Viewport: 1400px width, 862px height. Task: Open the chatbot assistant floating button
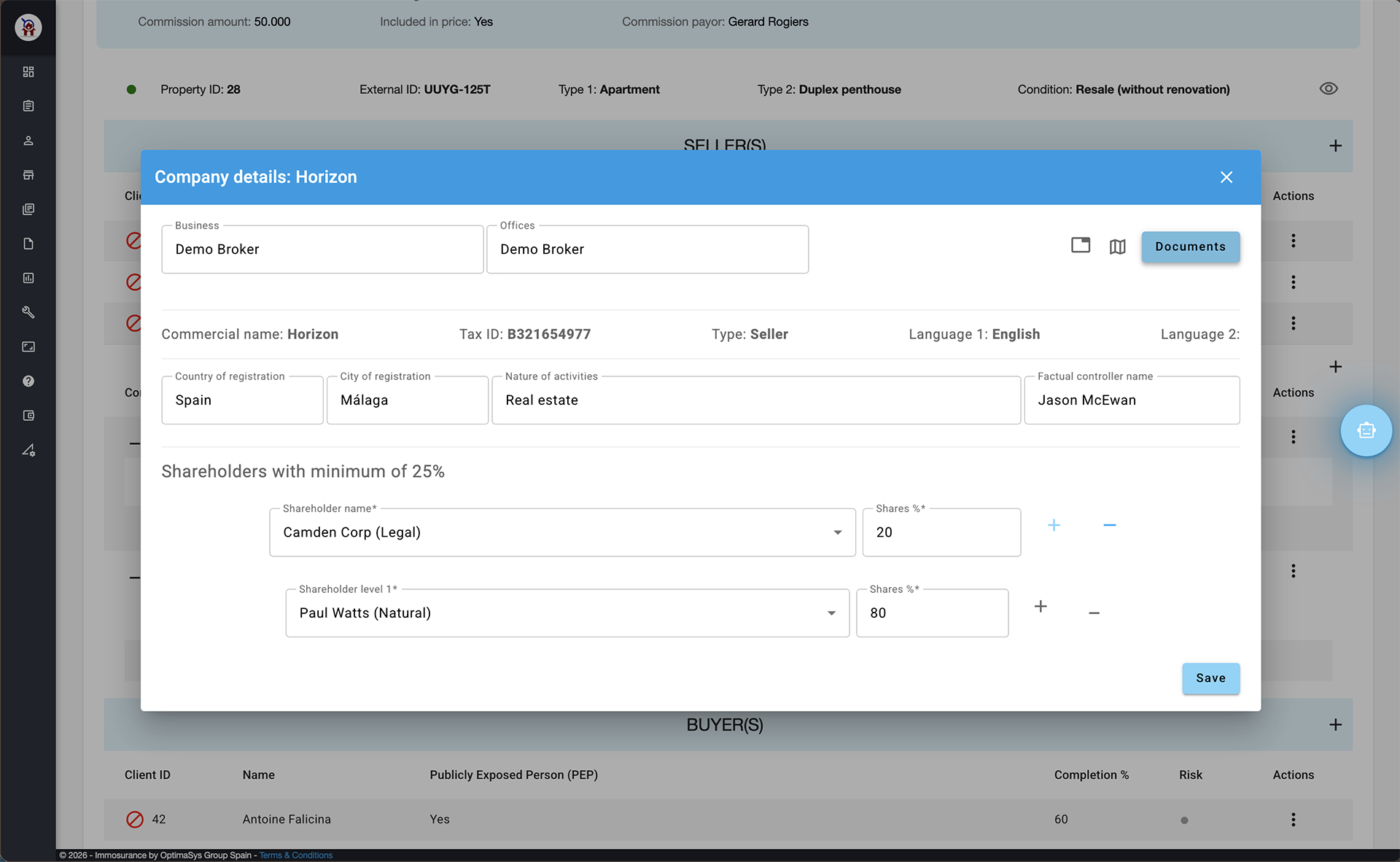click(1366, 431)
